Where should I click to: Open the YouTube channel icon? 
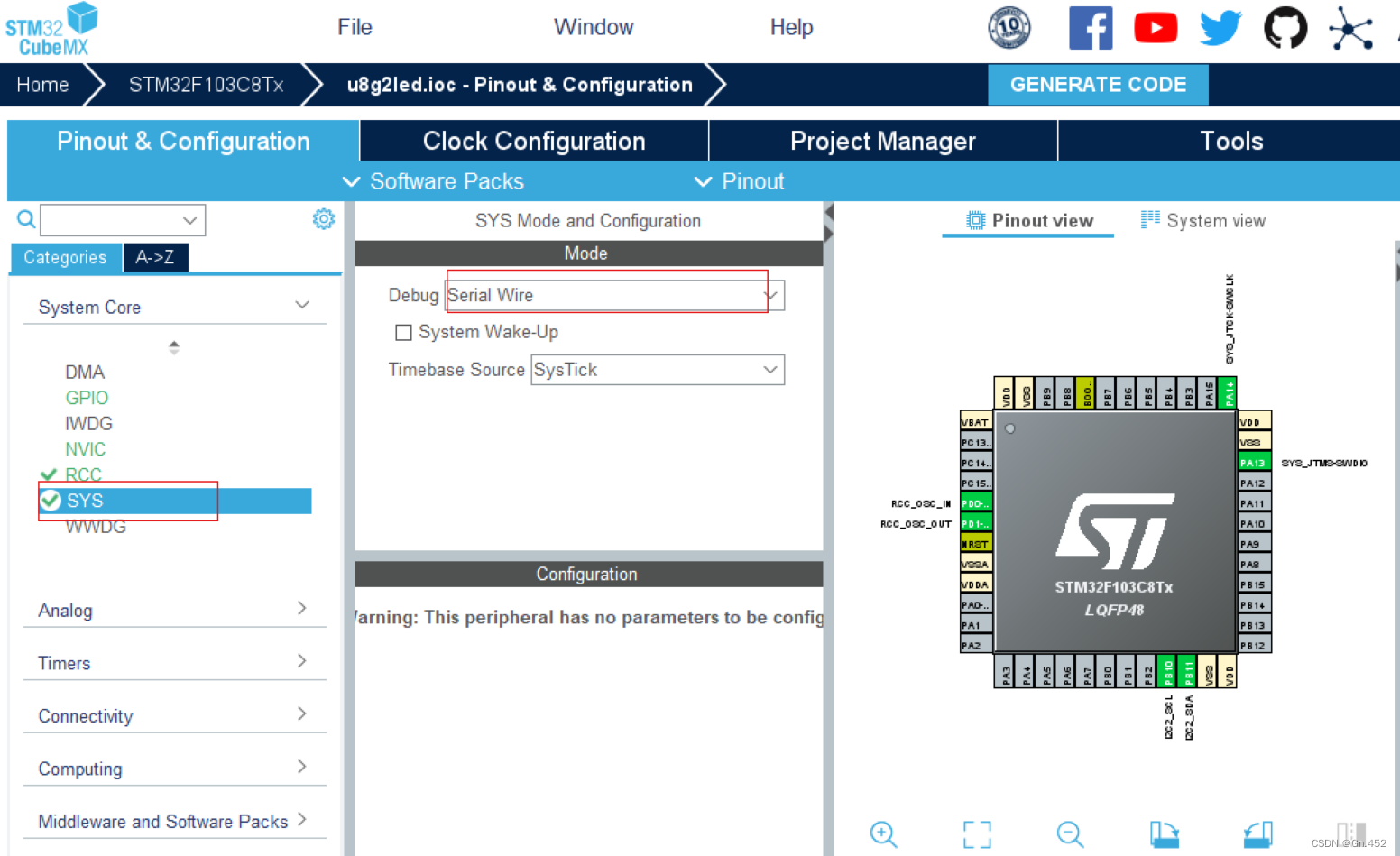point(1156,28)
